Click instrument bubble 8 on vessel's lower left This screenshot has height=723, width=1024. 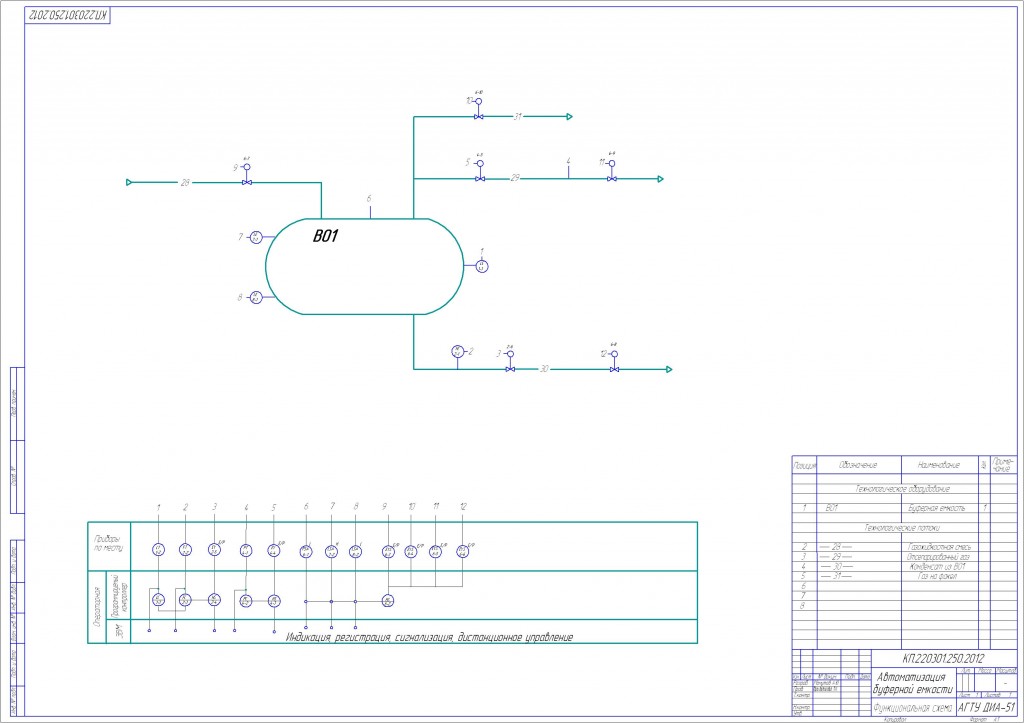pyautogui.click(x=256, y=298)
